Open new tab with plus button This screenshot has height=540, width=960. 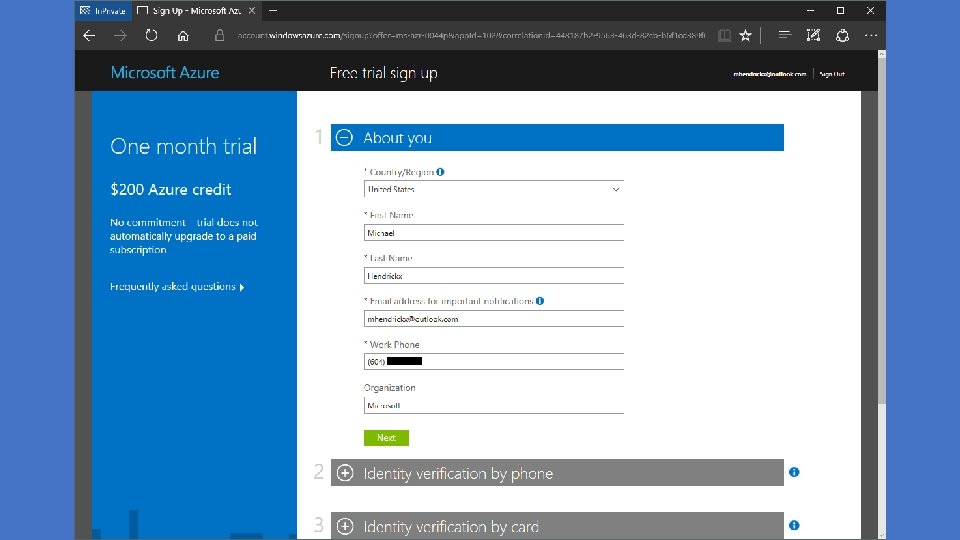273,10
